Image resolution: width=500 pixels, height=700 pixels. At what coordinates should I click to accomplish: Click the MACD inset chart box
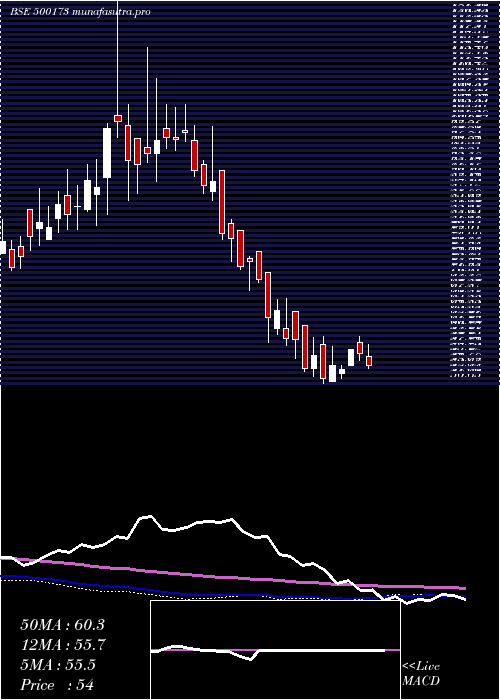(275, 650)
